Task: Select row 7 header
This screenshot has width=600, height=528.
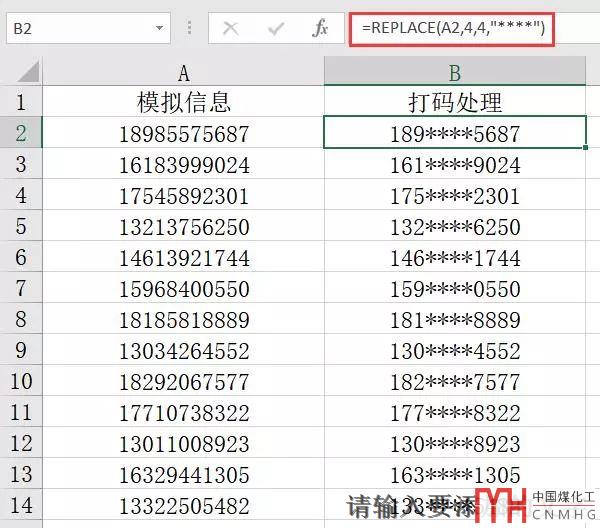Action: point(21,287)
